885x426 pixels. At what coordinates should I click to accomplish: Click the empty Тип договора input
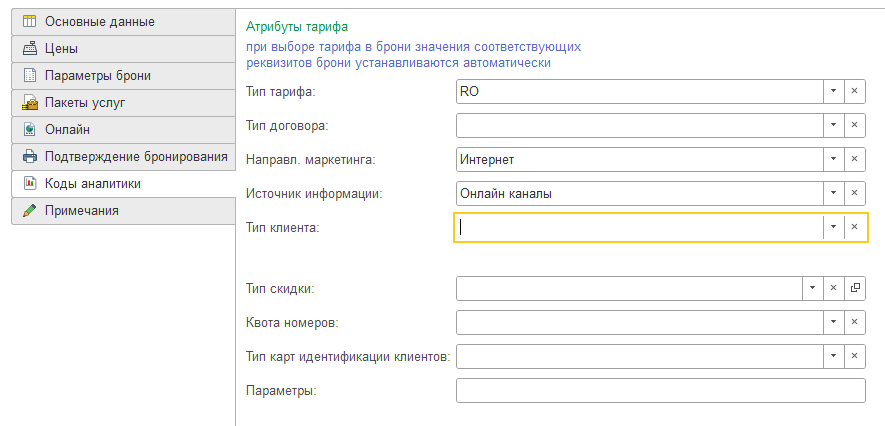[639, 125]
